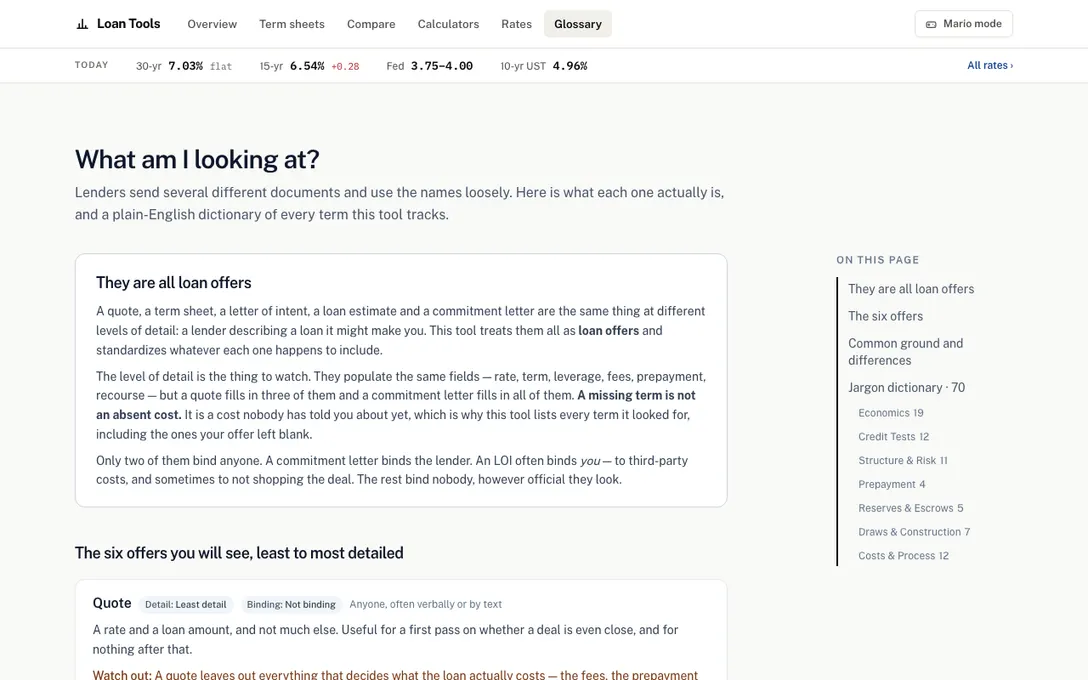Click the +0.28 rate change indicator

point(345,67)
